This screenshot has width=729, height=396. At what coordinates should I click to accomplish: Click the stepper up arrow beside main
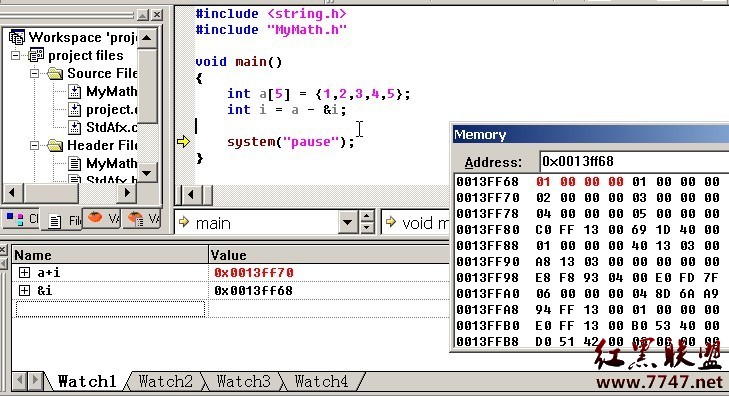pyautogui.click(x=367, y=217)
